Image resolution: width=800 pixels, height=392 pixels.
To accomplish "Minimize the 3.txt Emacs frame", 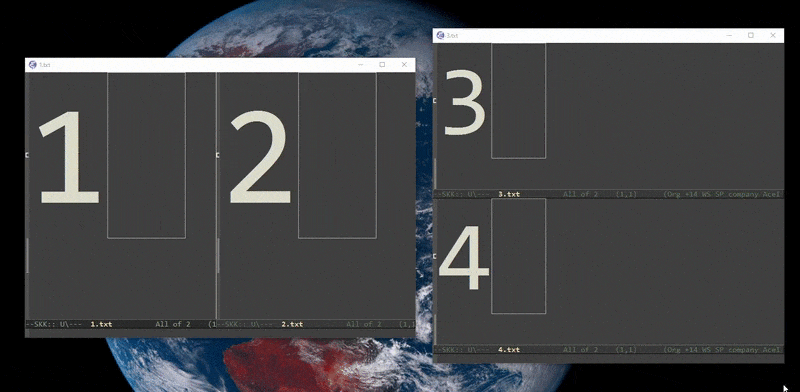I will point(729,35).
